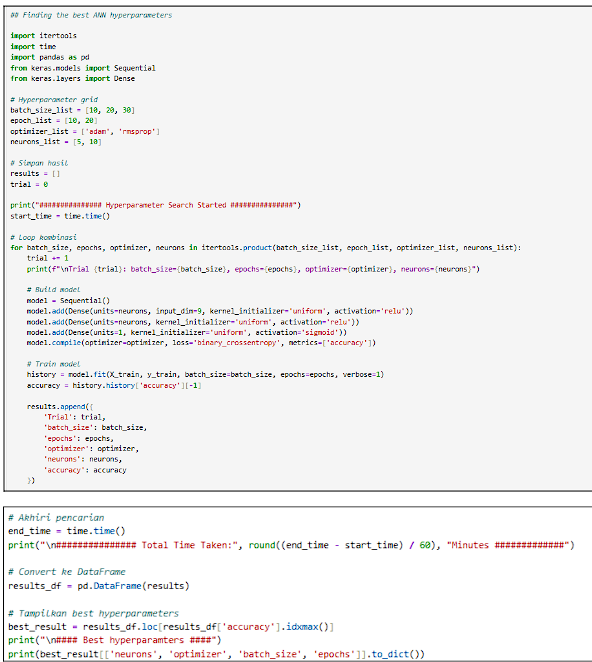The image size is (592, 662).
Task: Click the 'results = []' line
Action: point(35,174)
